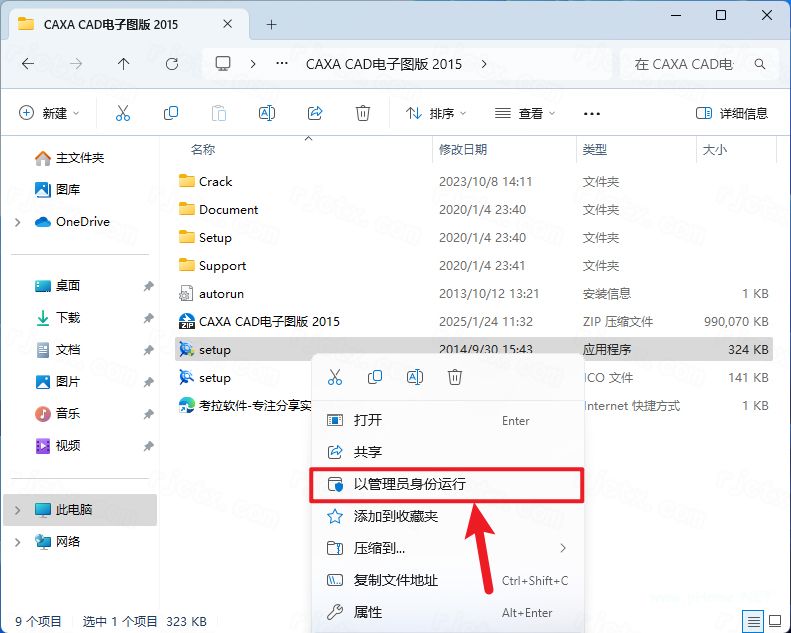Viewport: 791px width, 633px height.
Task: Go back with the left arrow
Action: [28, 64]
